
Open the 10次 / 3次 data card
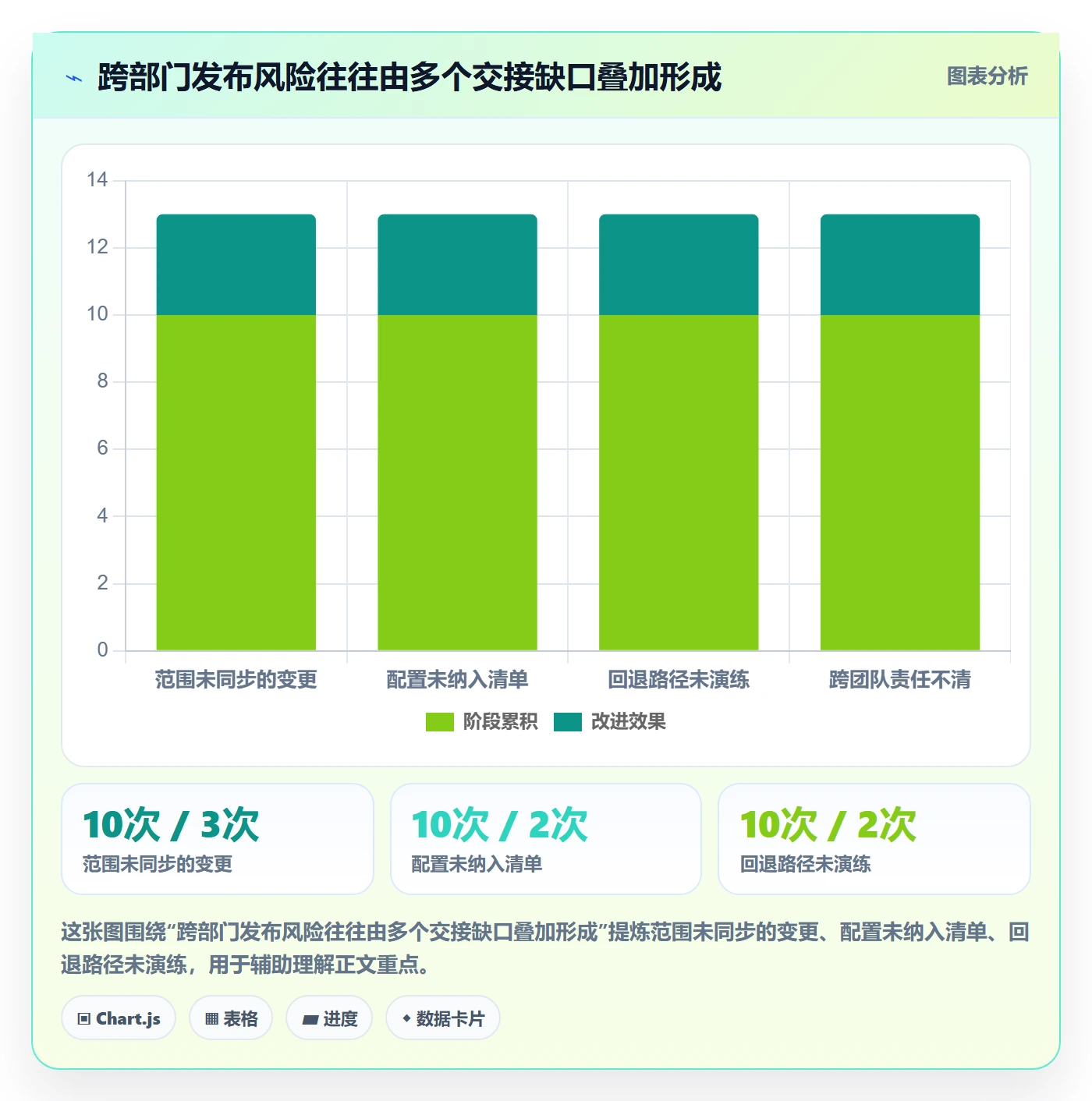tap(218, 839)
